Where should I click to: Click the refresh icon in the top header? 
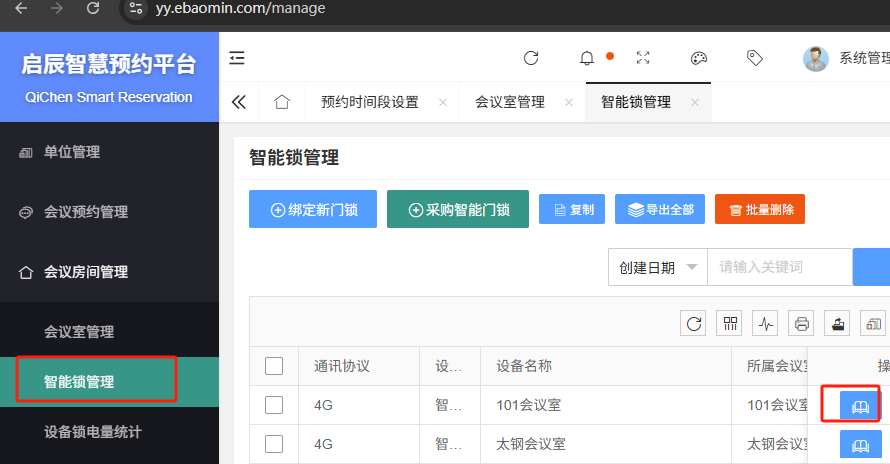(531, 58)
